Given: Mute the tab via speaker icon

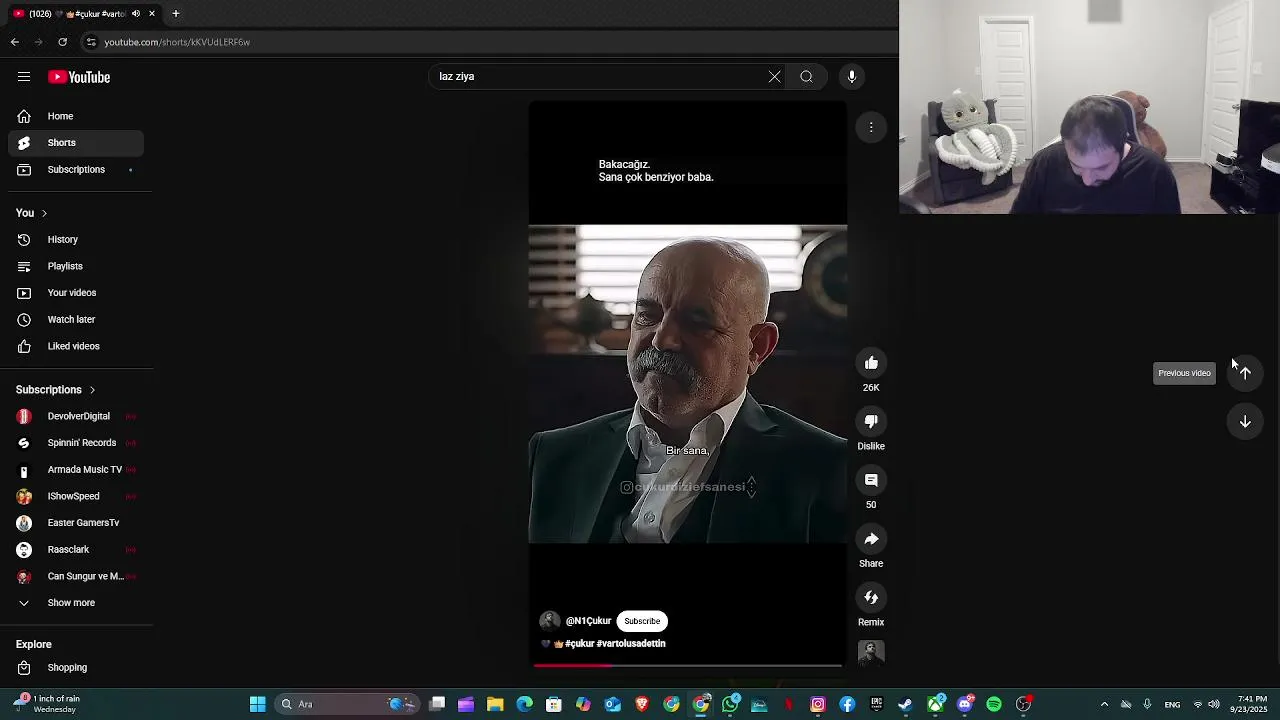Looking at the screenshot, I should click(136, 14).
